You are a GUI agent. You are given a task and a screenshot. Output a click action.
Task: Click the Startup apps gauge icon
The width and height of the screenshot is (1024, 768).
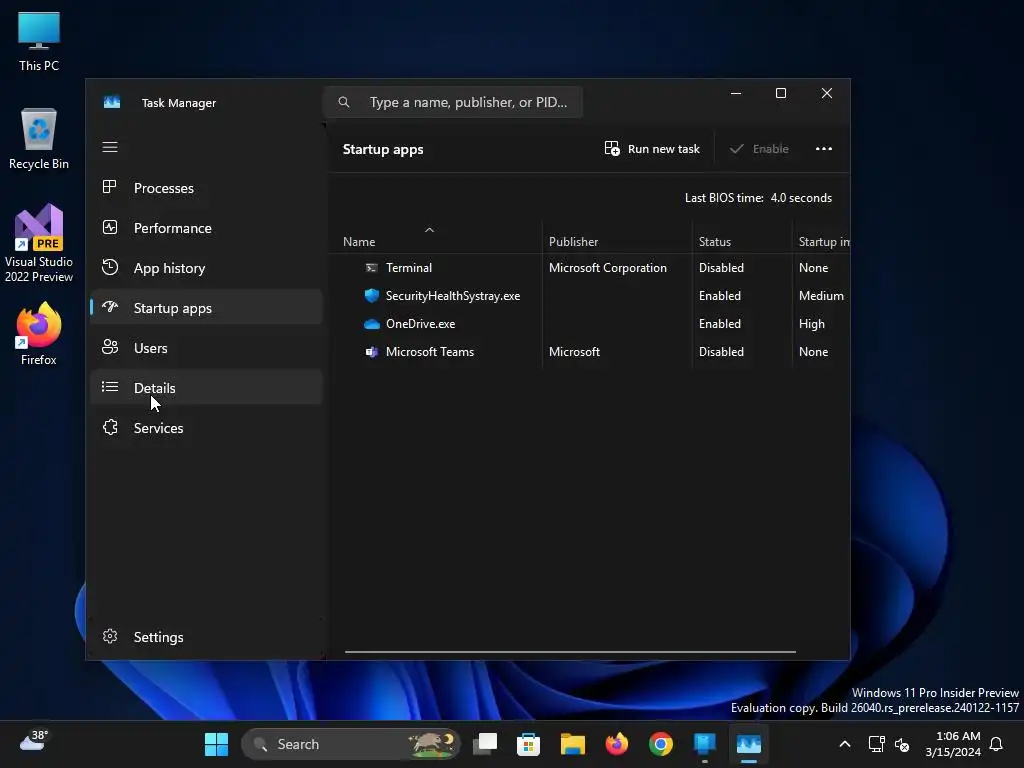110,307
